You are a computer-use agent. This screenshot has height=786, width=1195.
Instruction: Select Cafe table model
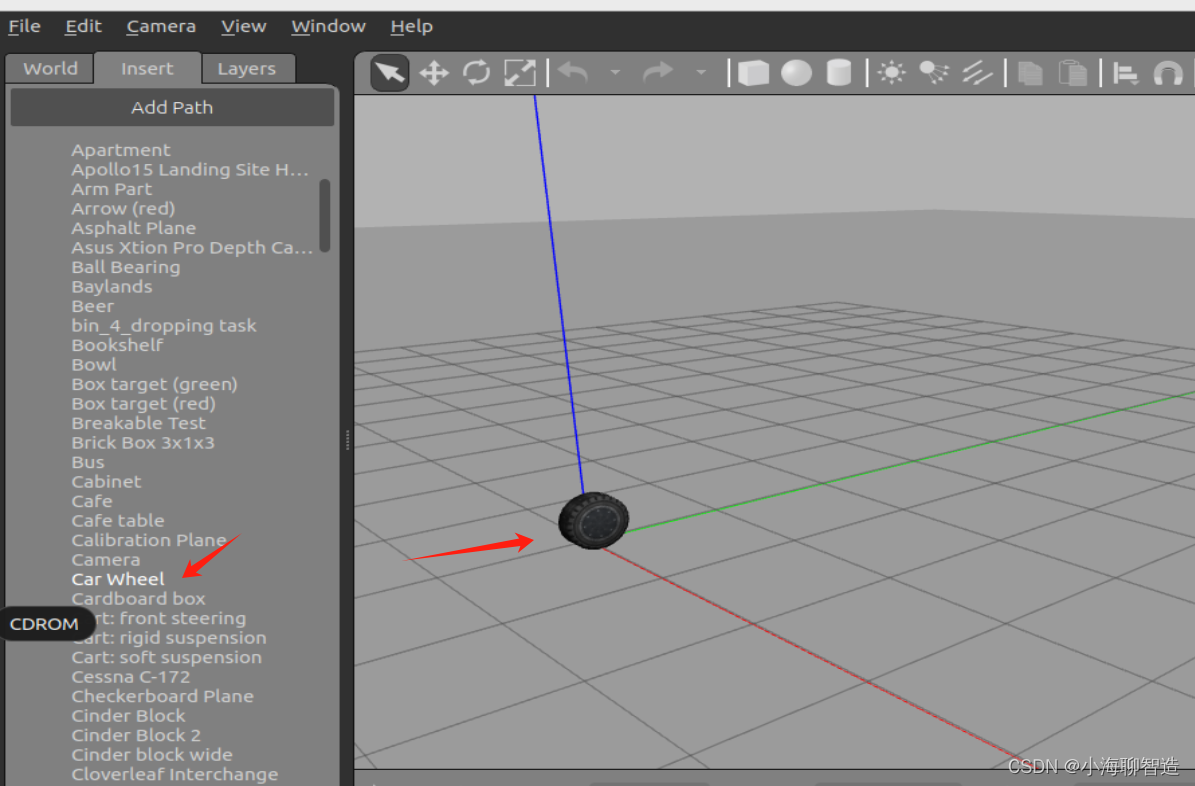118,521
